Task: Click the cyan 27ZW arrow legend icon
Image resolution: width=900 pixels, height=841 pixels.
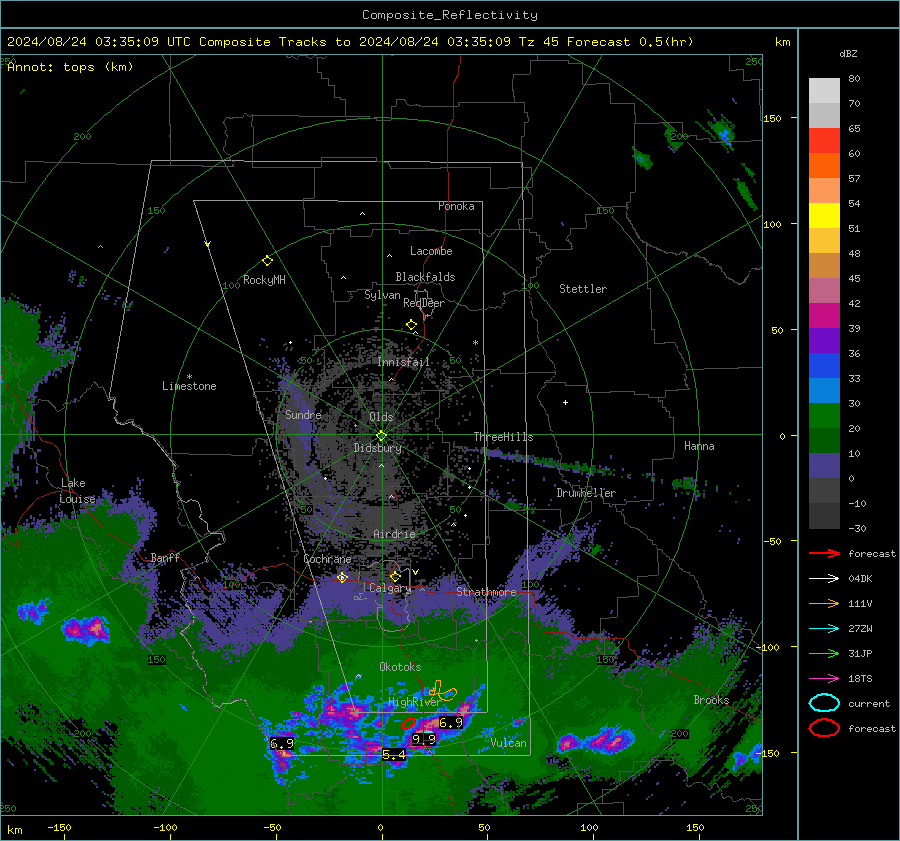Action: click(824, 629)
